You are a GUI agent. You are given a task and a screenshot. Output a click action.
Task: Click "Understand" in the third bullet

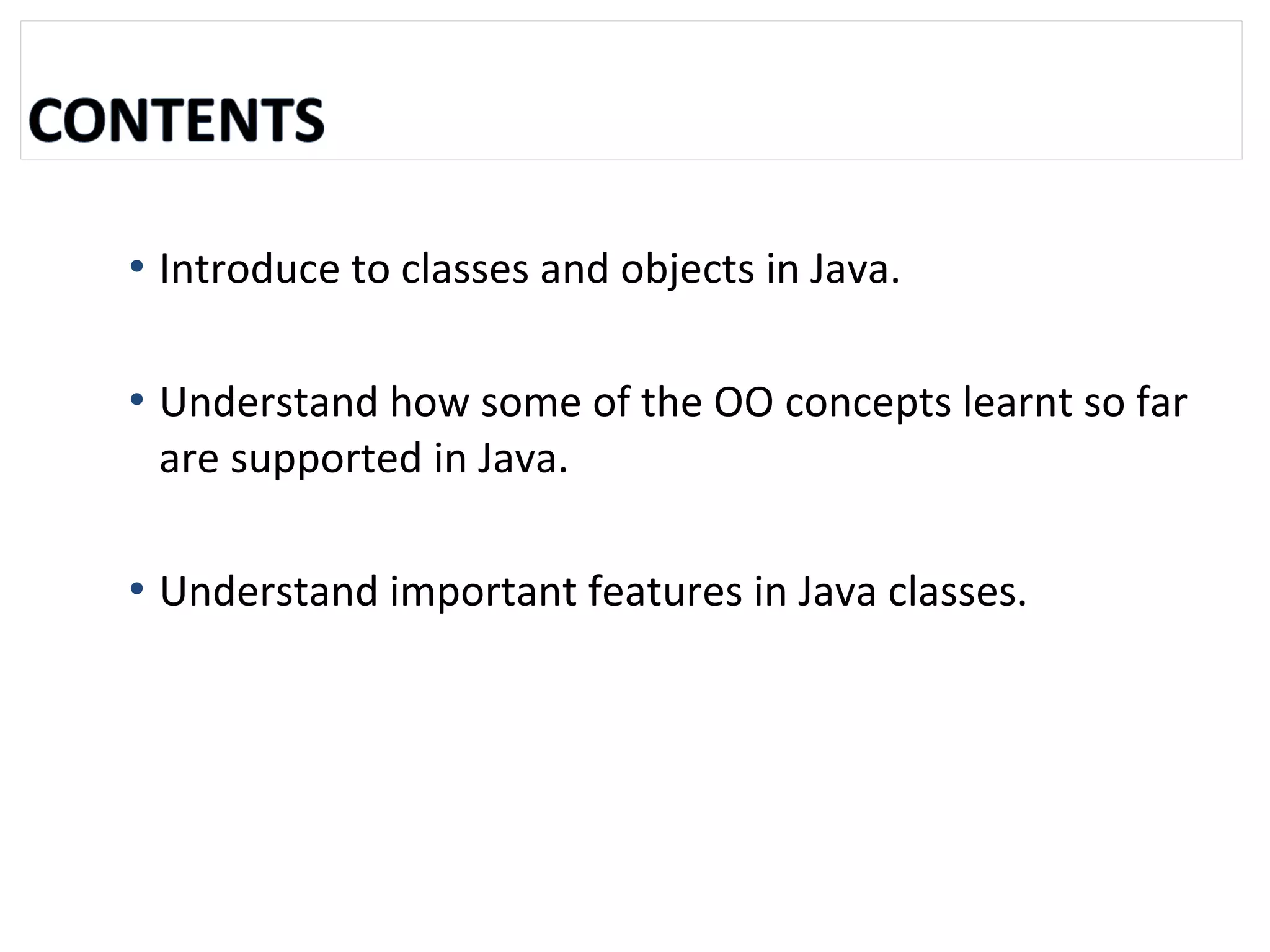[269, 592]
